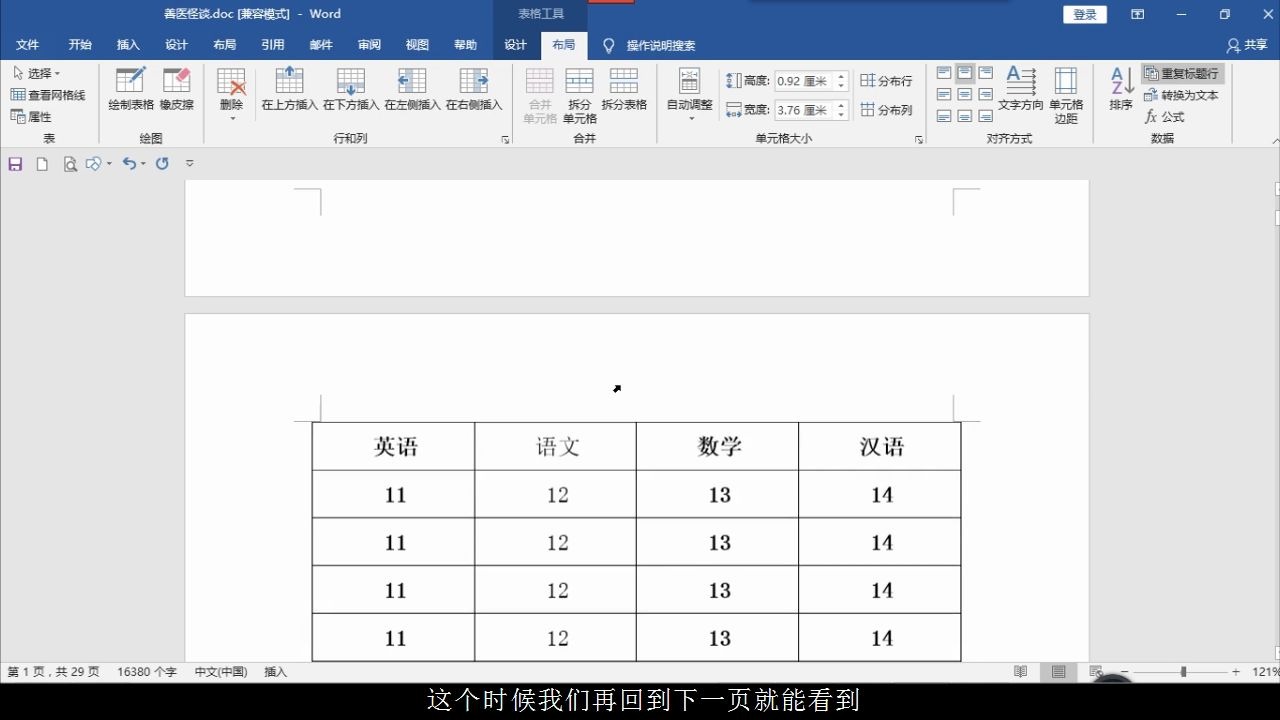Screen dimensions: 1280x720
Task: Click 分布行 distribute rows
Action: pos(887,81)
